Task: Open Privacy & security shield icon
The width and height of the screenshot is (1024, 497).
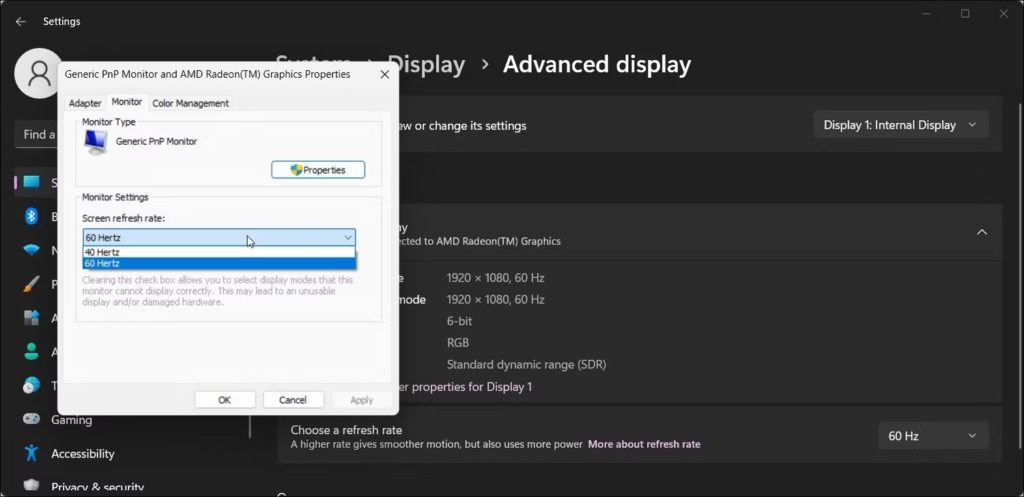Action: coord(31,485)
